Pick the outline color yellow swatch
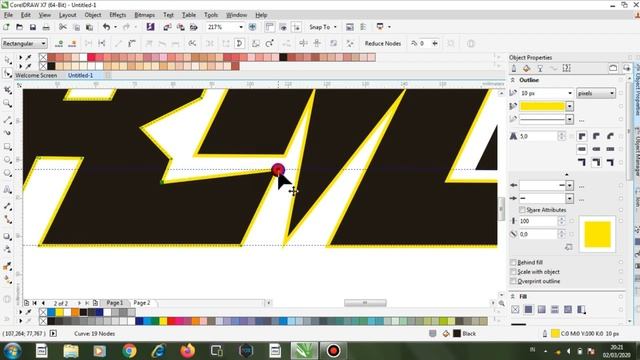Screen dimensions: 640x360 542,106
